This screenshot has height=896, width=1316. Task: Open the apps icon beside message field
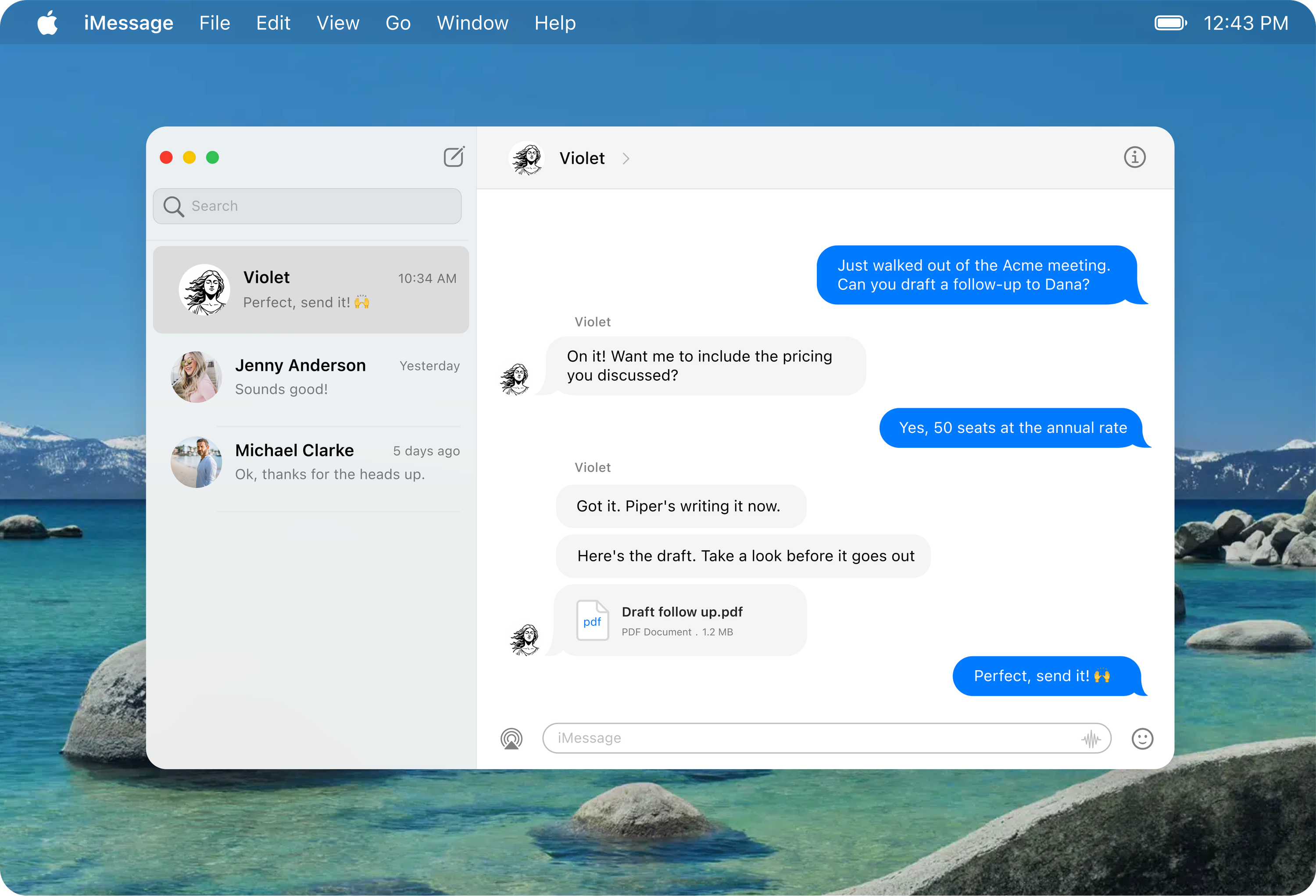tap(511, 738)
